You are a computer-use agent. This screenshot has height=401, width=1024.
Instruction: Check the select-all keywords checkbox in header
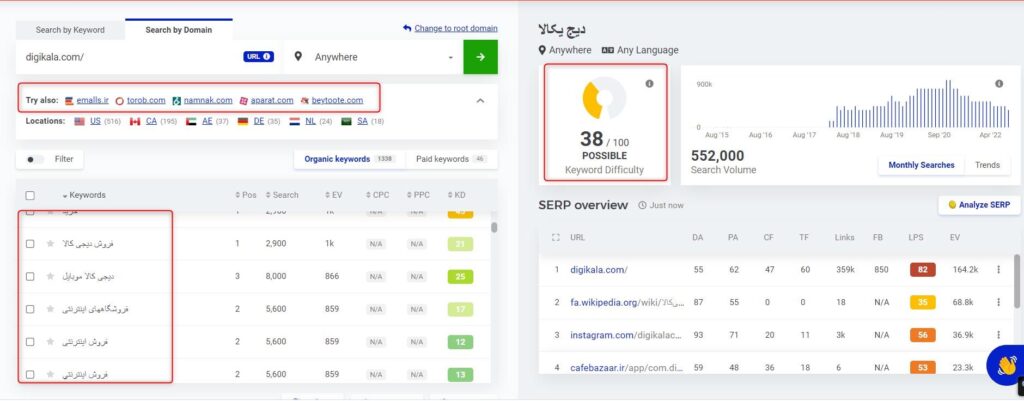point(30,195)
